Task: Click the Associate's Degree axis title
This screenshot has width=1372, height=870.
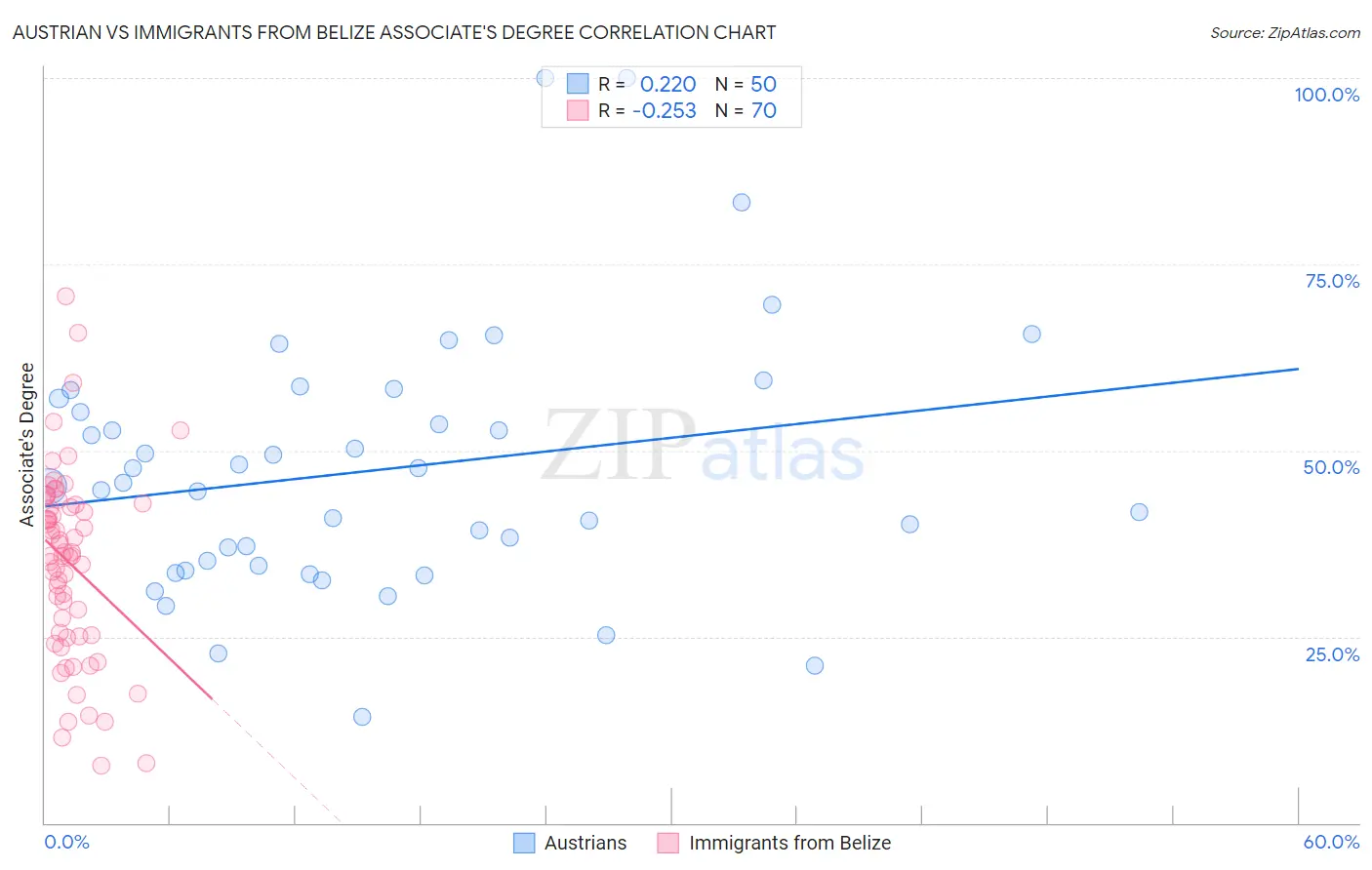Action: pyautogui.click(x=27, y=445)
